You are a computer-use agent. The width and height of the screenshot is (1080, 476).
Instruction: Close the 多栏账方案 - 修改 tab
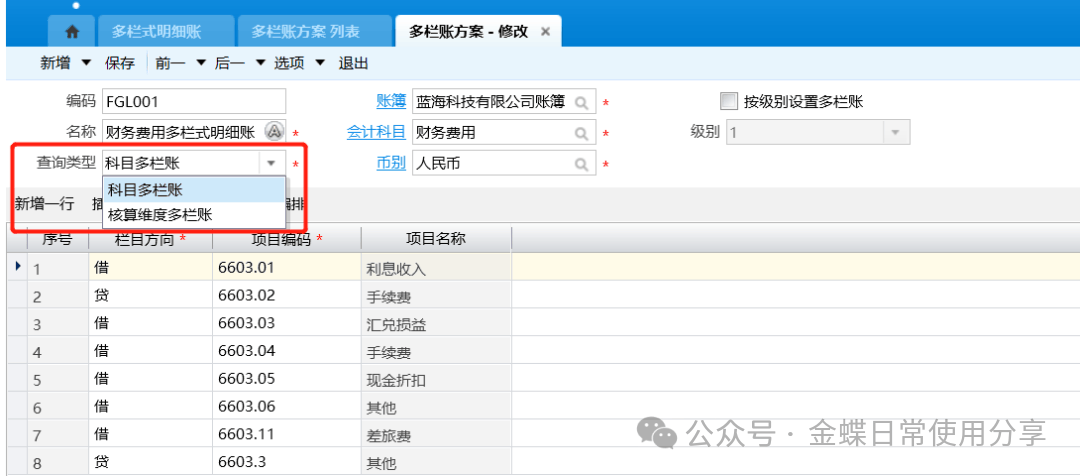545,32
